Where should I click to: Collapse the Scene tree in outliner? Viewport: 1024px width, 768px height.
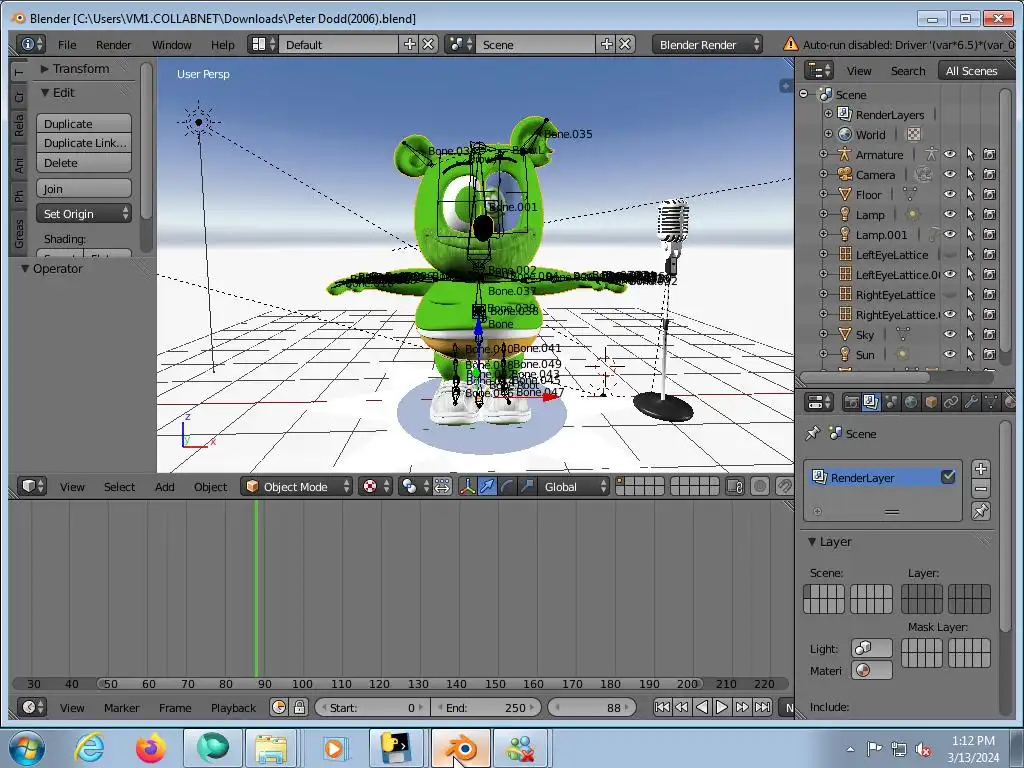[x=804, y=94]
